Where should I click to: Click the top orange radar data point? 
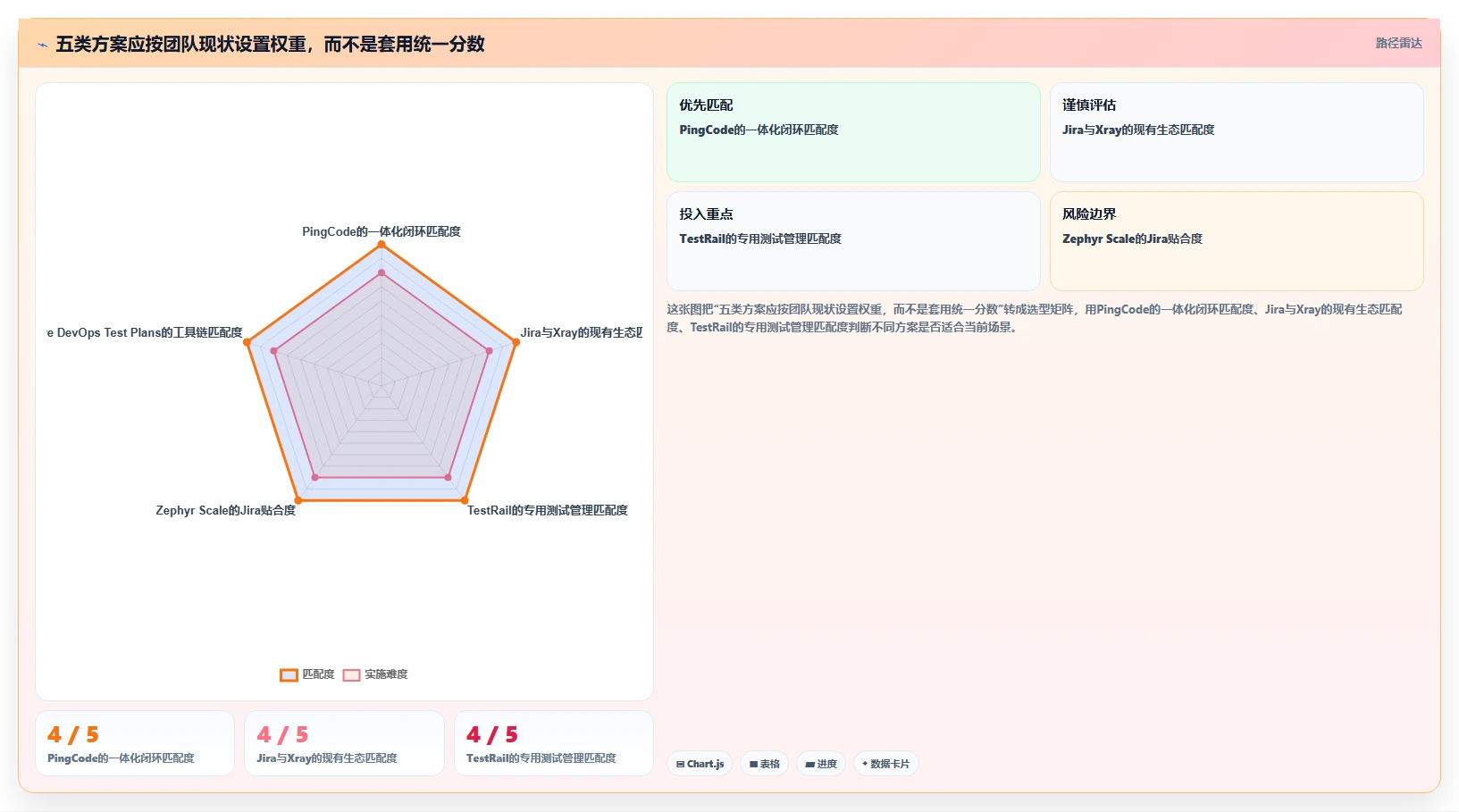tap(382, 244)
